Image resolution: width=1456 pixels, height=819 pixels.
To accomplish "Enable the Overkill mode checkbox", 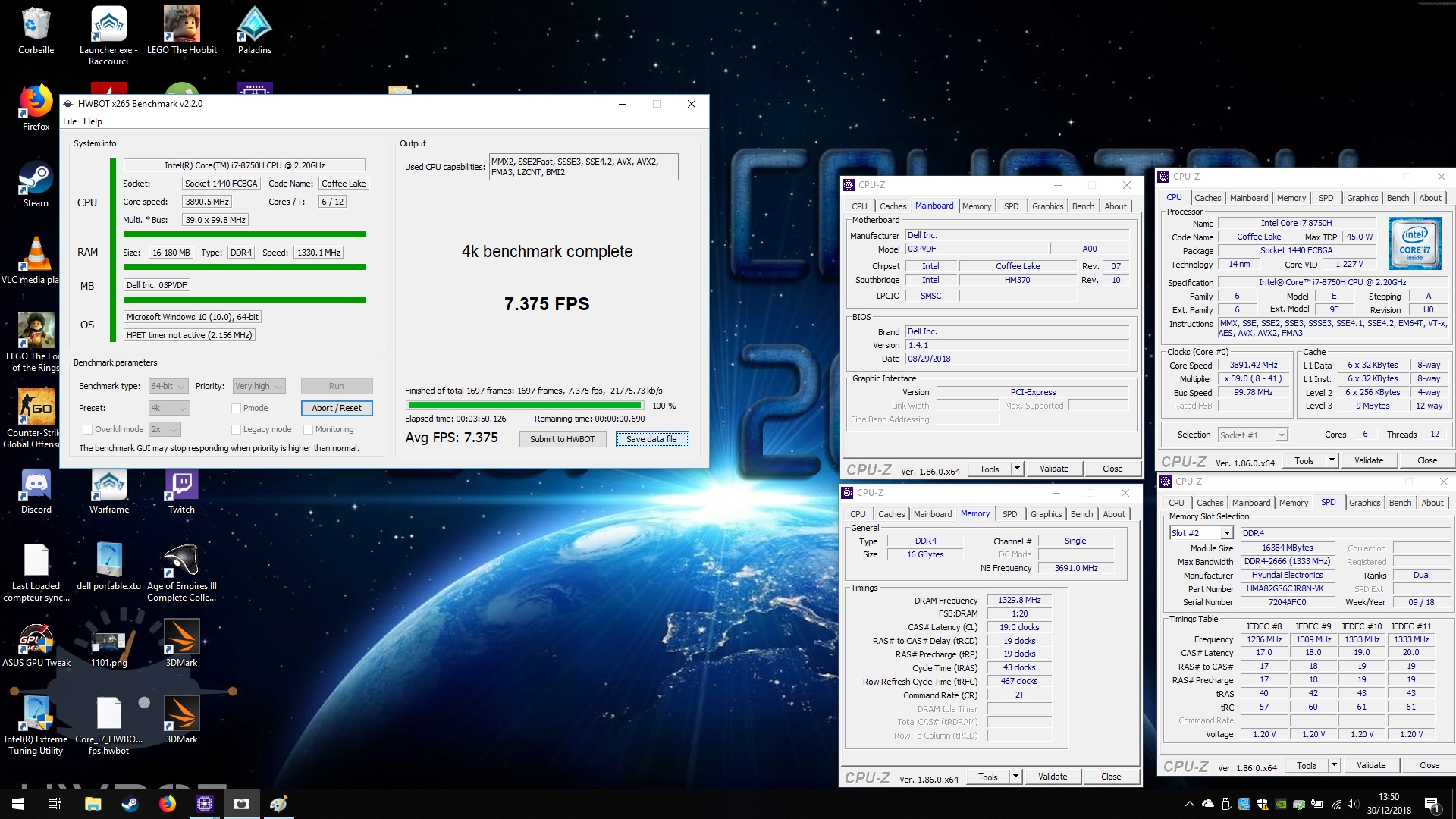I will click(x=87, y=429).
